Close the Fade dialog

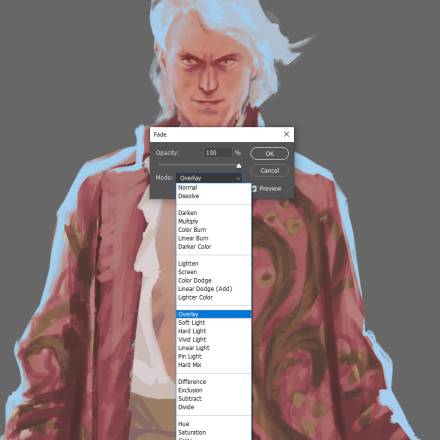(x=286, y=134)
